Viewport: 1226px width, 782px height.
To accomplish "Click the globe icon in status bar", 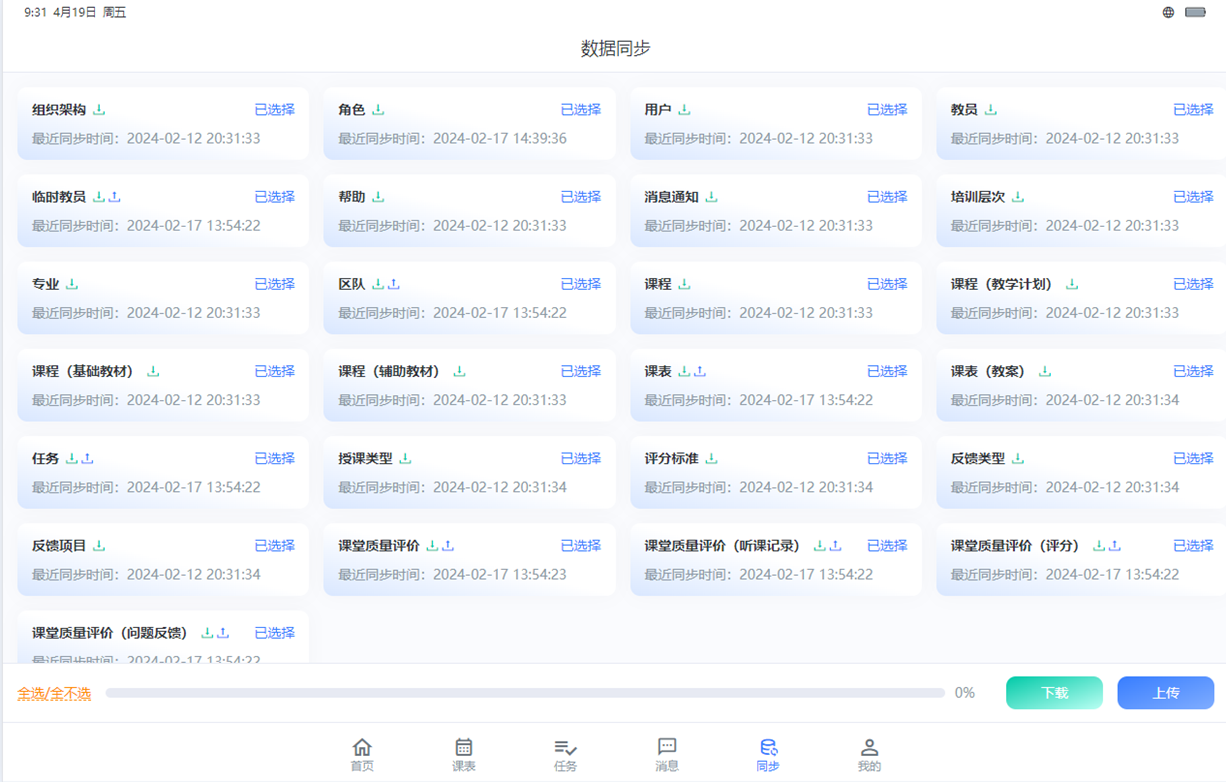I will click(x=1168, y=12).
